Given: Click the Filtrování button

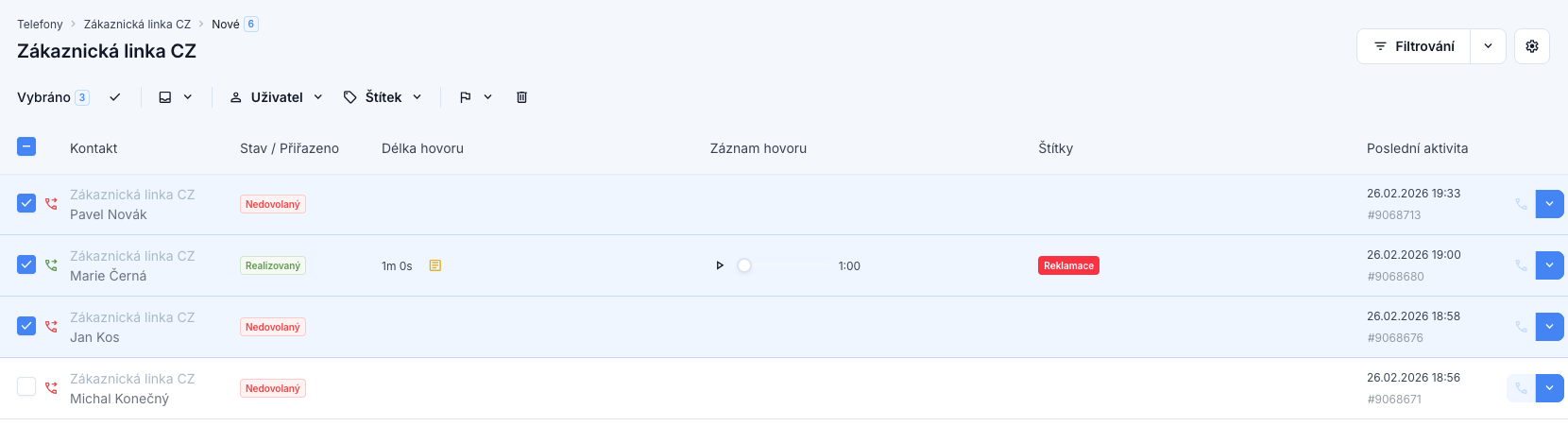Looking at the screenshot, I should coord(1414,46).
